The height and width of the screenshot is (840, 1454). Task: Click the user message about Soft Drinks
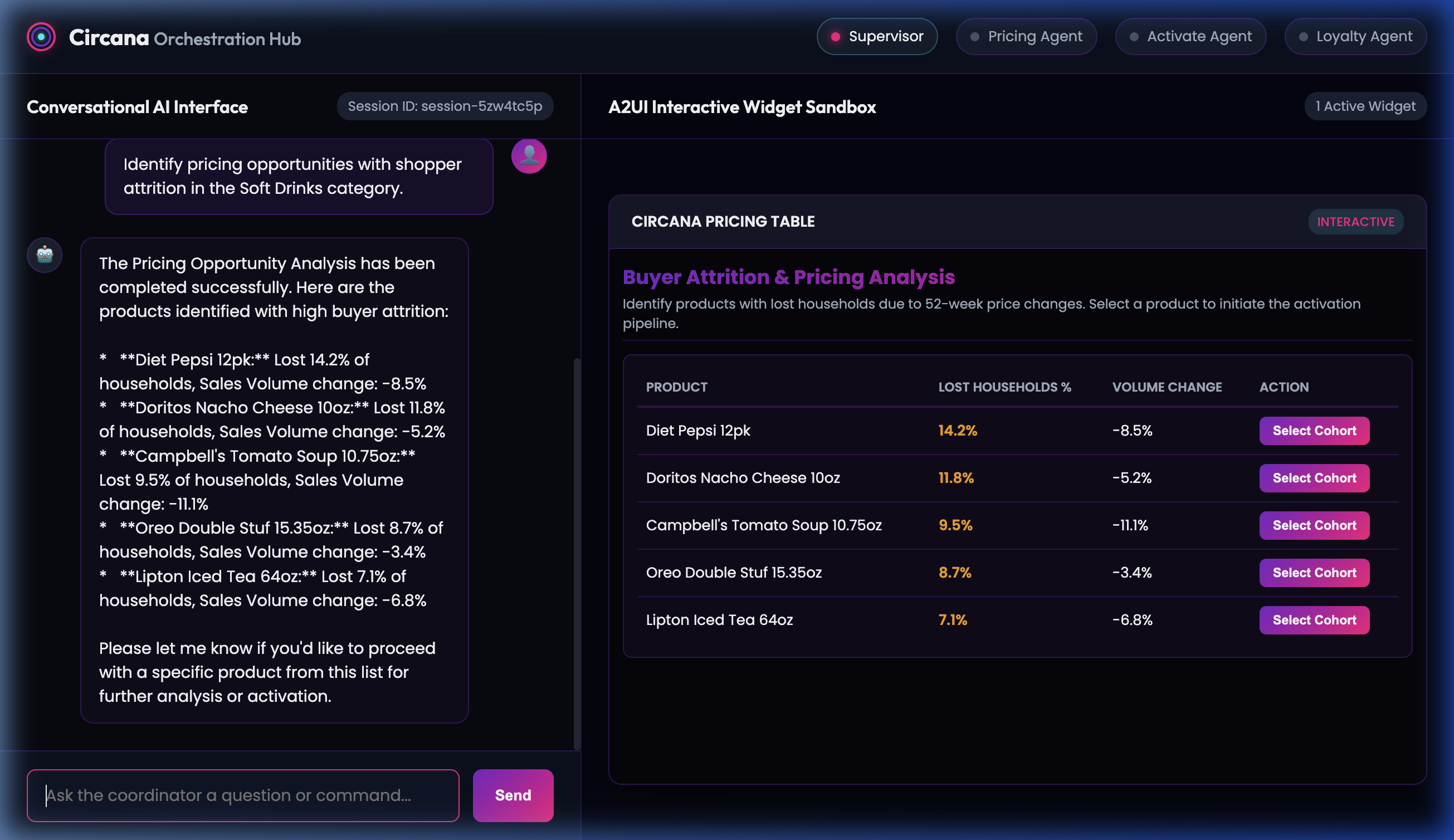(299, 176)
